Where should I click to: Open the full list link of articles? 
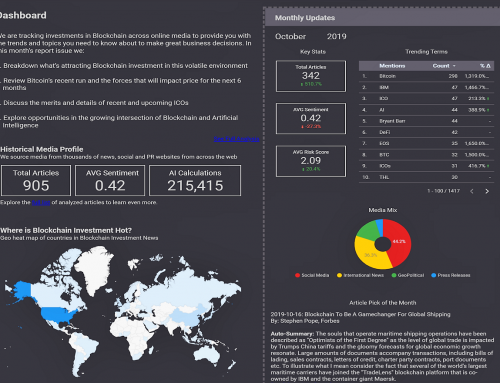click(x=41, y=202)
